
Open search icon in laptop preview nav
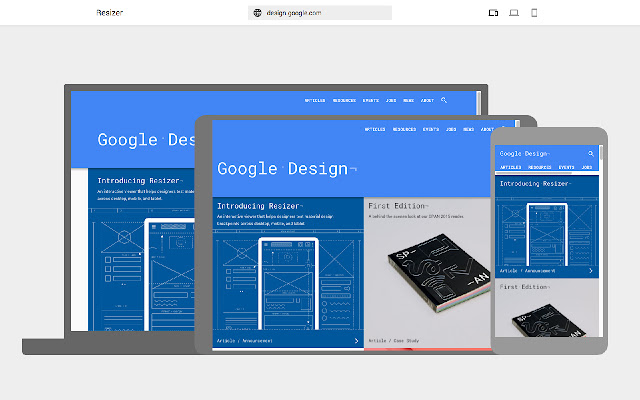tap(444, 100)
